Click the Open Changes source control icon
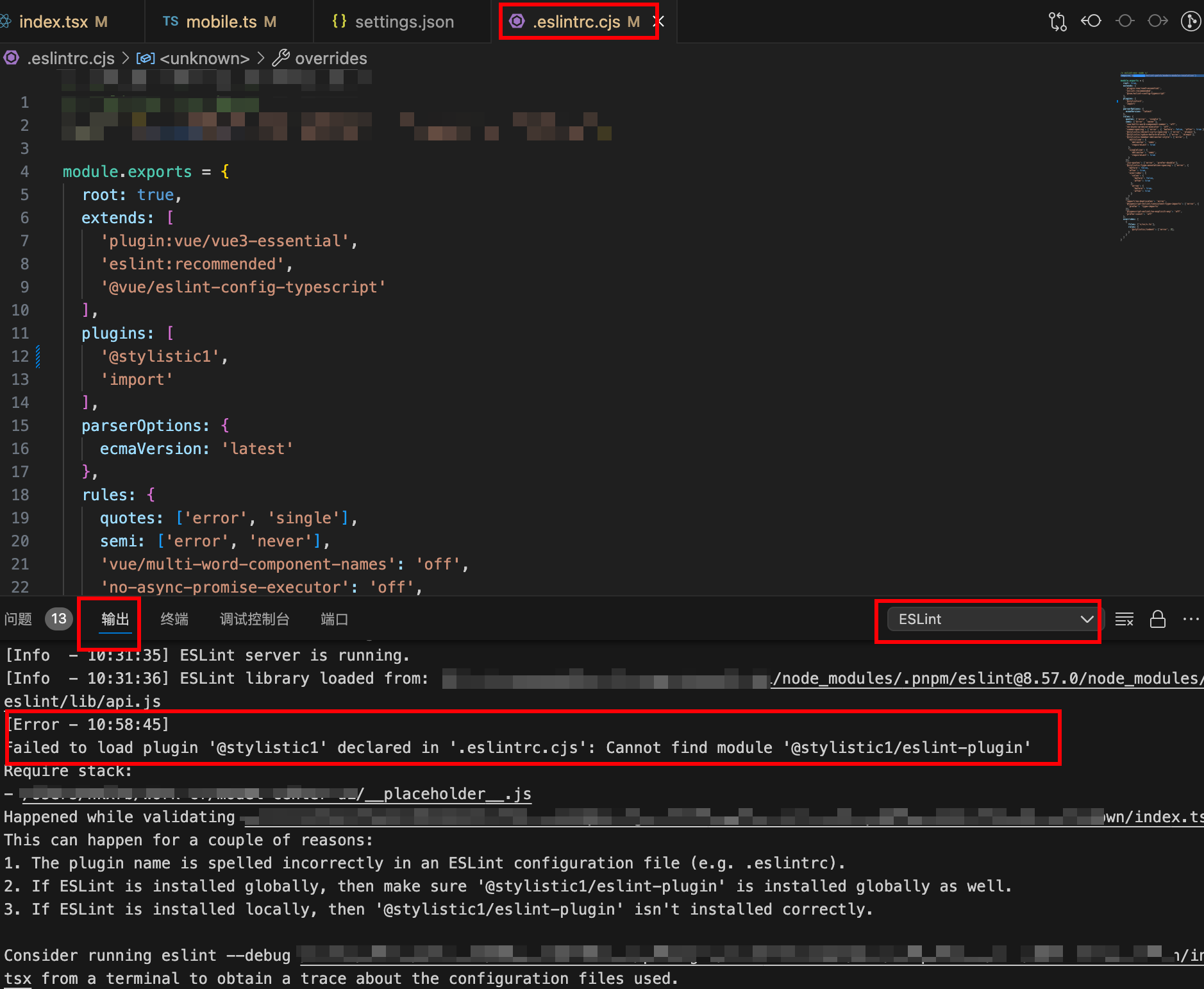The image size is (1204, 989). point(1057,21)
